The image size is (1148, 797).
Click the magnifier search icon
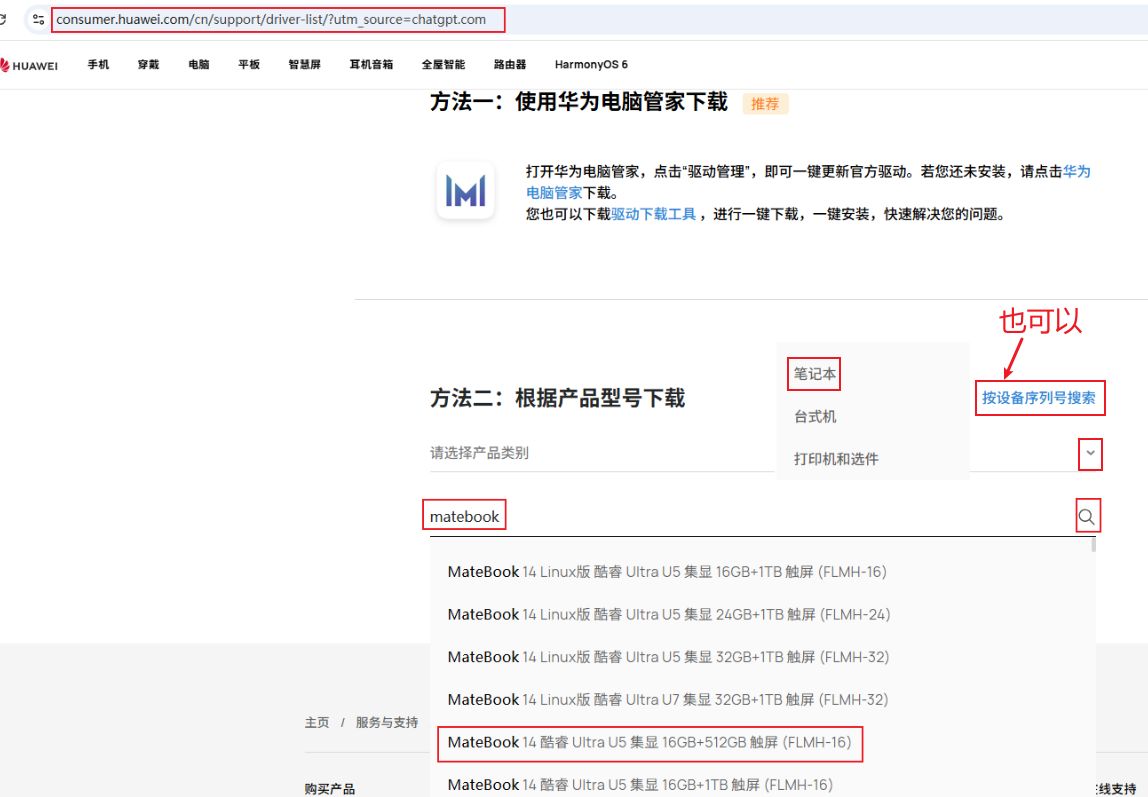(1087, 517)
